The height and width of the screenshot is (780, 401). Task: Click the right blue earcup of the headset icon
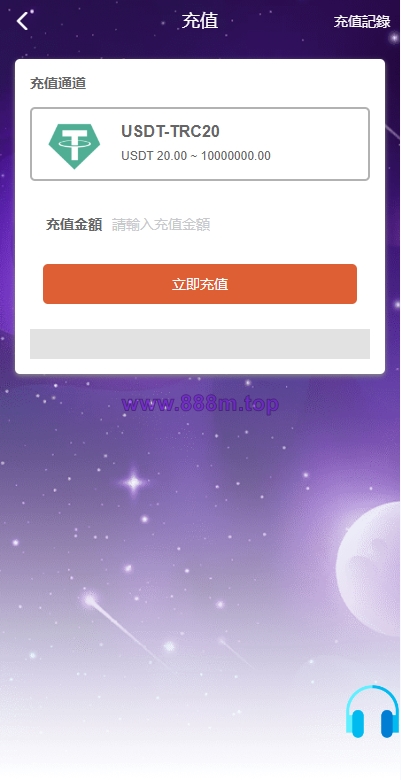[389, 723]
